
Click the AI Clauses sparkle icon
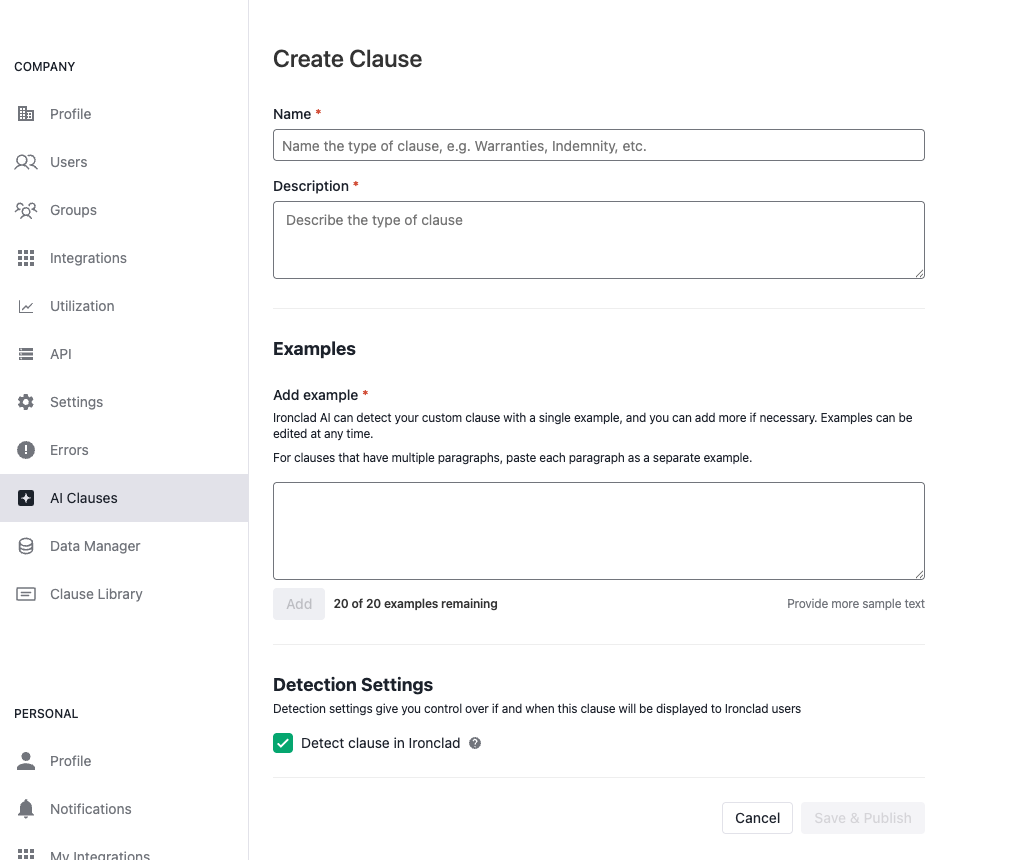[26, 498]
